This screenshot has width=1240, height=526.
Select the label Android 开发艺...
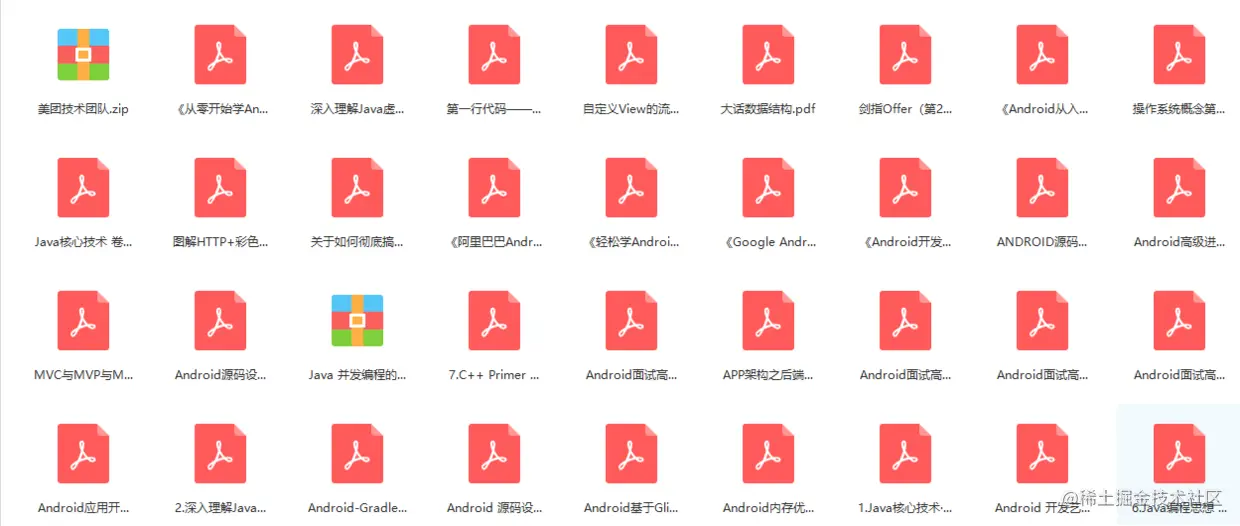coord(1043,508)
